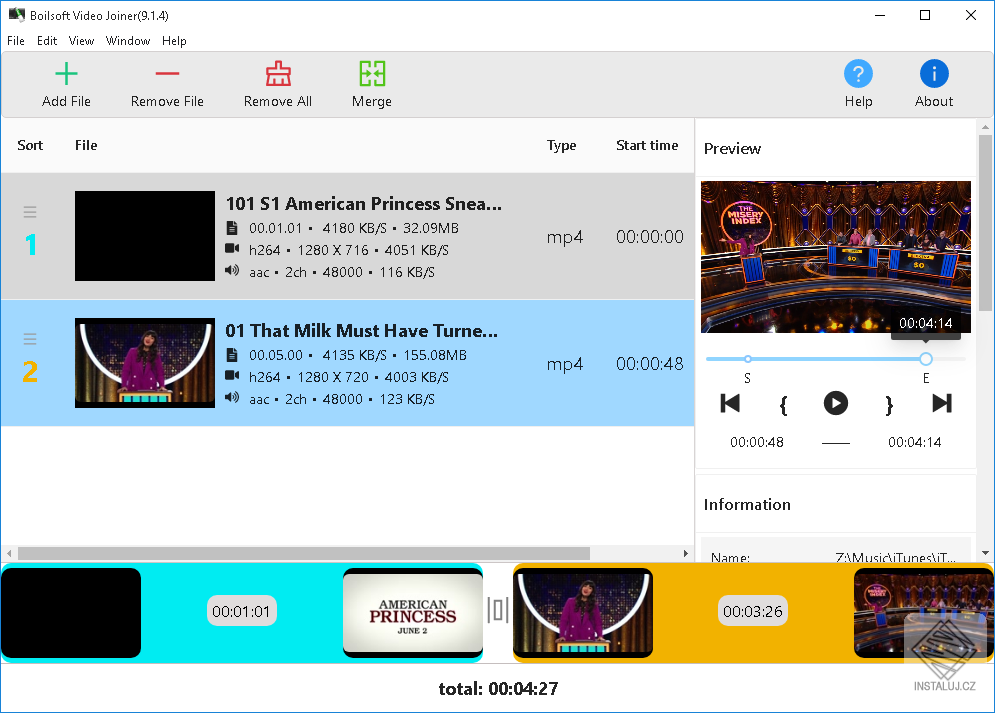
Task: Click the audio speaker icon in row 2
Action: [232, 398]
